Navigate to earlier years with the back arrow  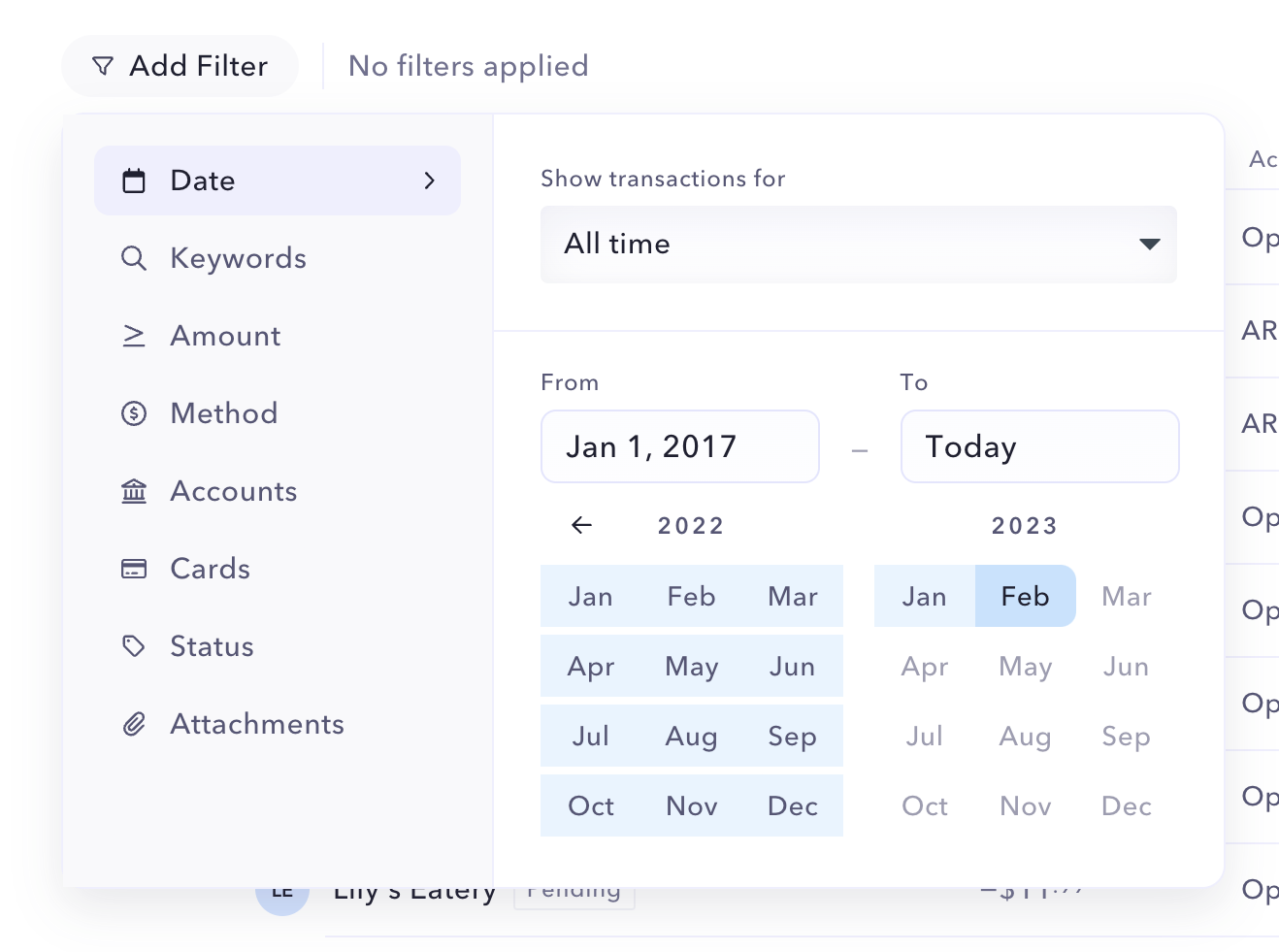tap(580, 525)
